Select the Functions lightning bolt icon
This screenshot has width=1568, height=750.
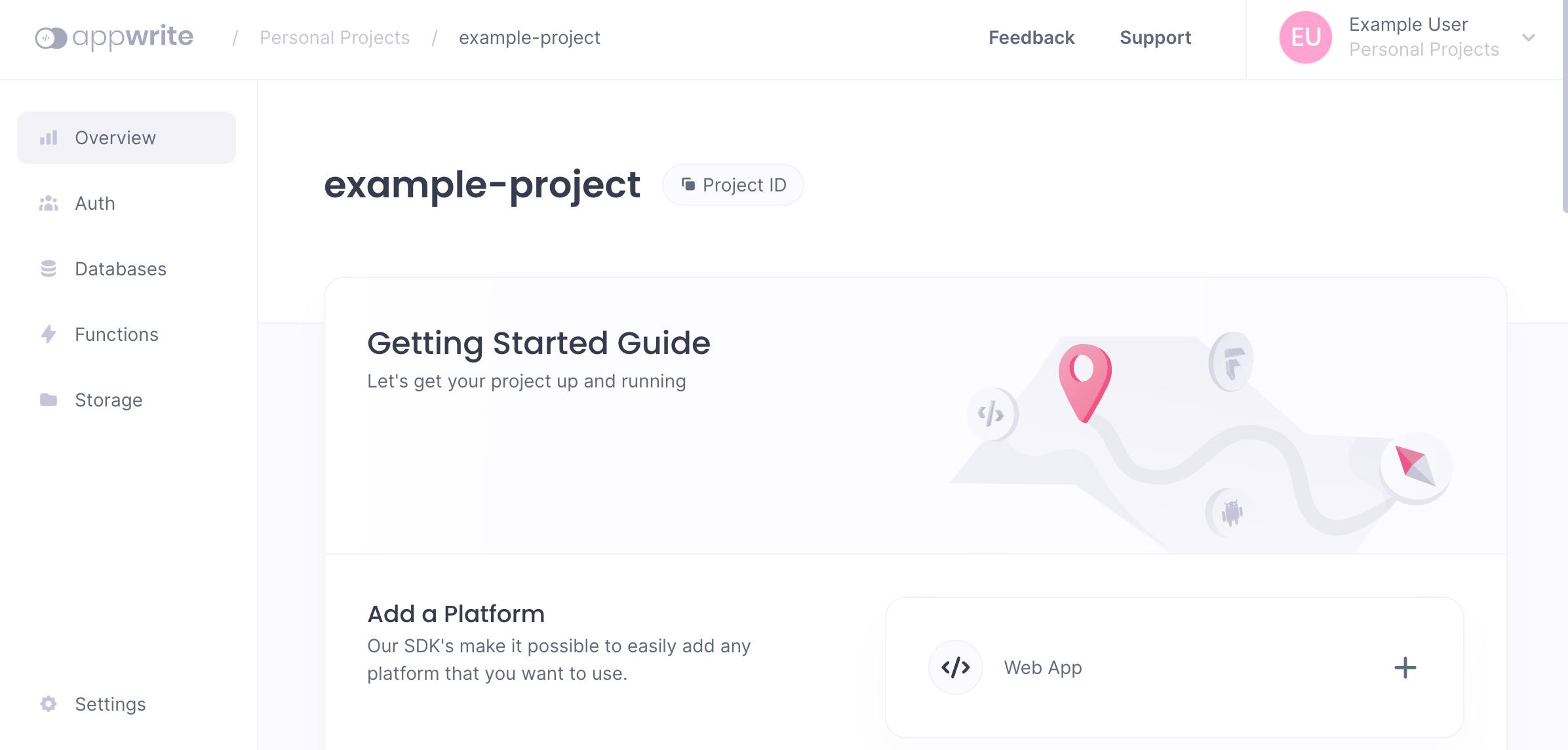tap(49, 334)
